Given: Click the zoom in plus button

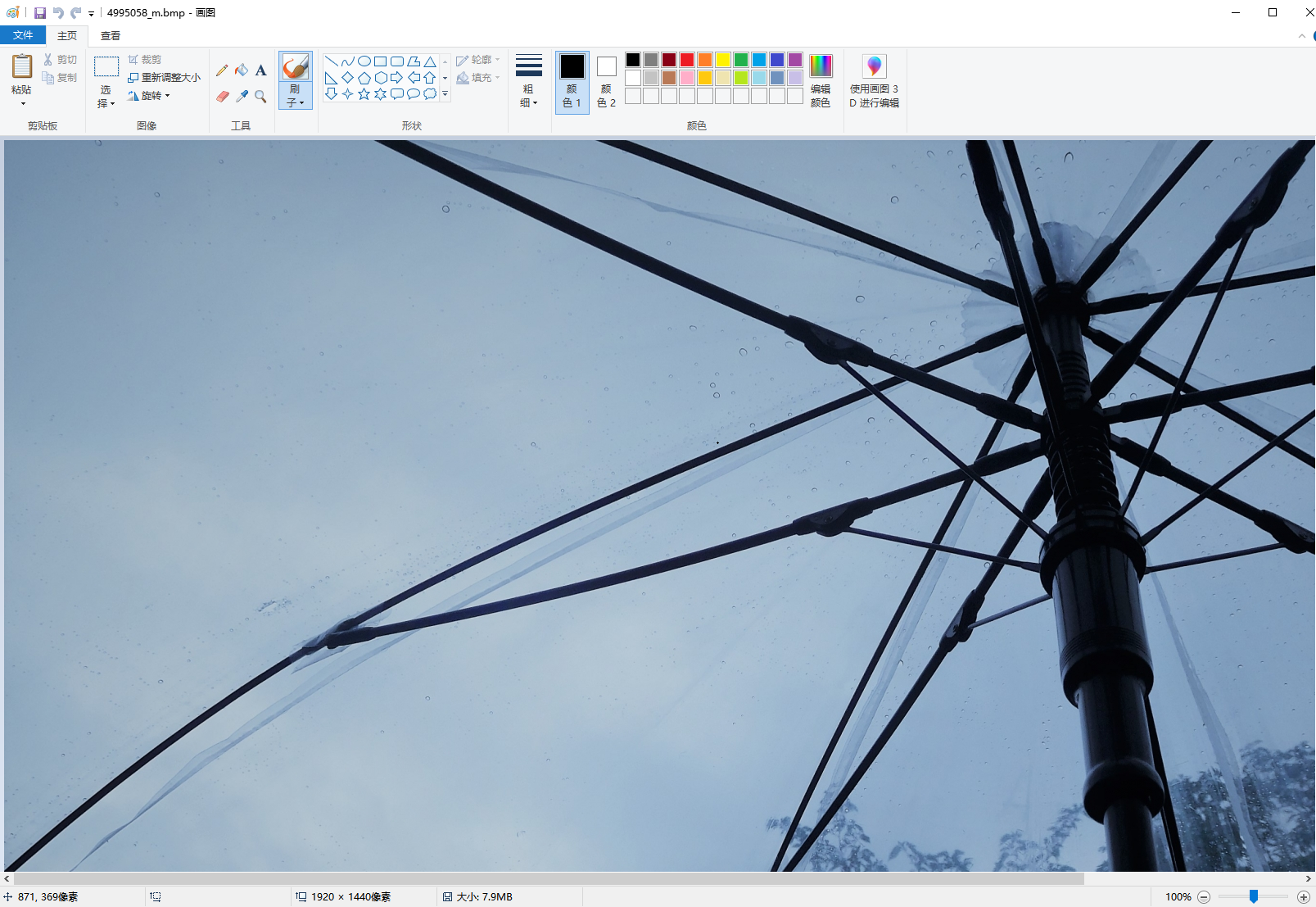Looking at the screenshot, I should pyautogui.click(x=1303, y=897).
